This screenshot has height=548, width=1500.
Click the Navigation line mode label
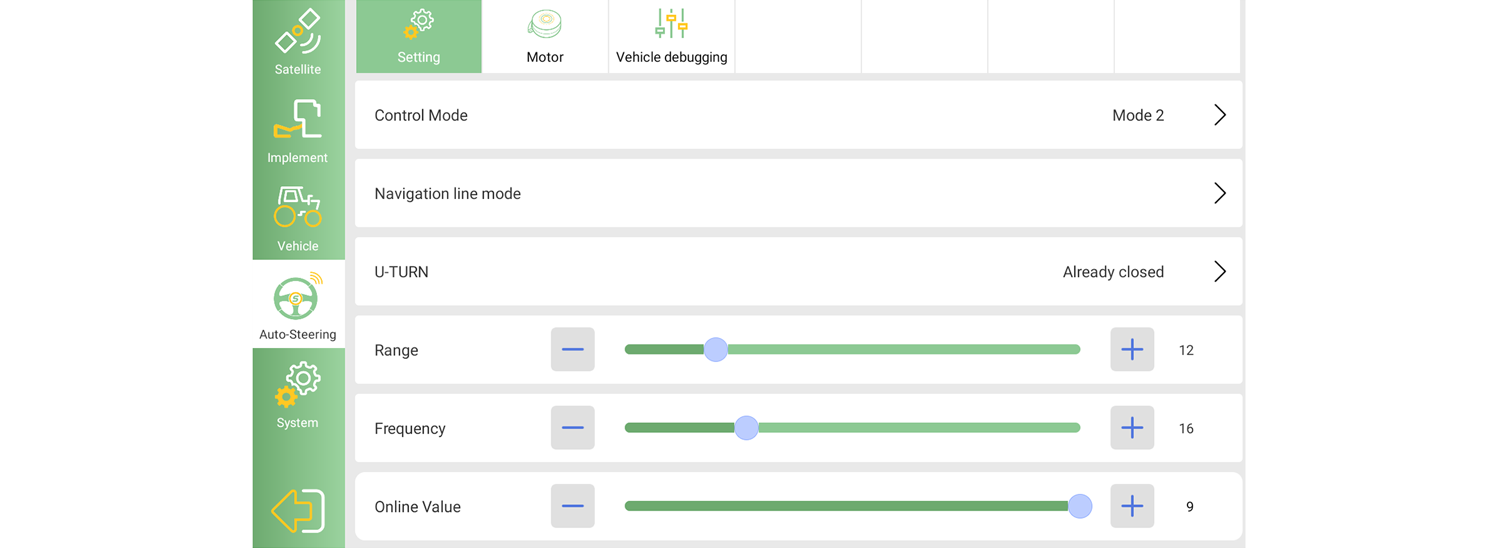tap(448, 194)
